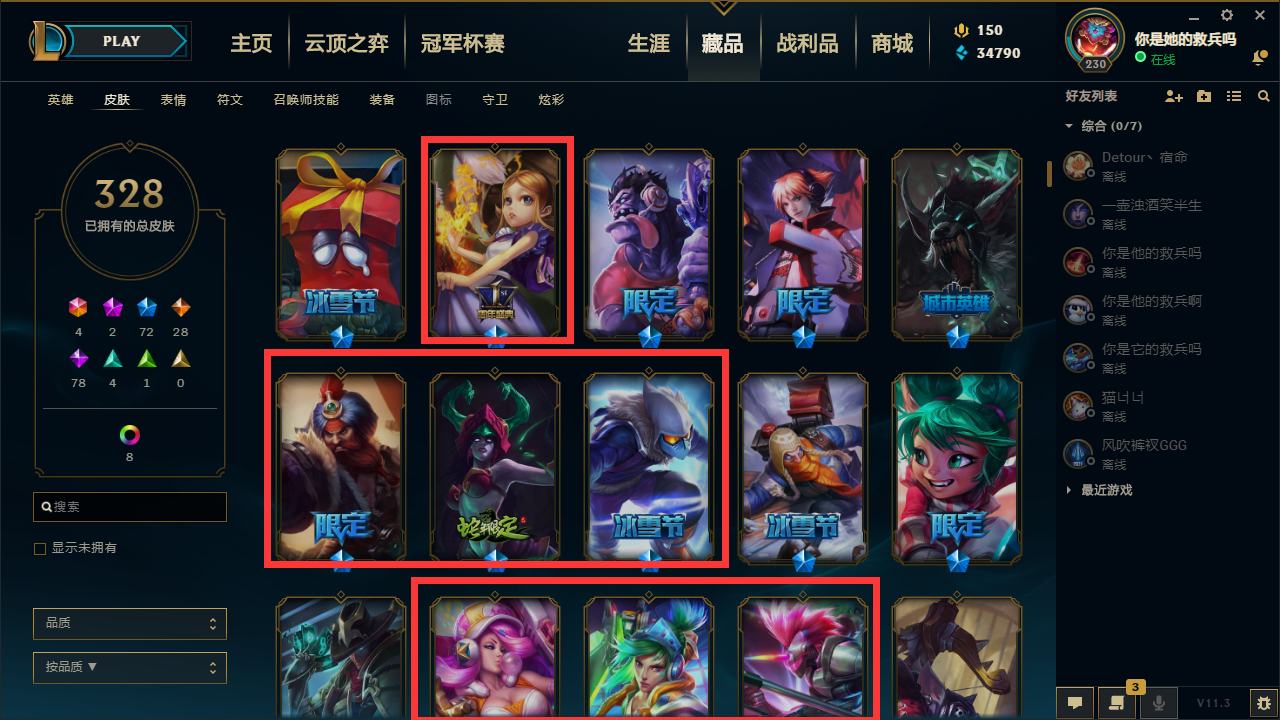
Task: Expand the 最近游戏 section
Action: click(x=1099, y=490)
